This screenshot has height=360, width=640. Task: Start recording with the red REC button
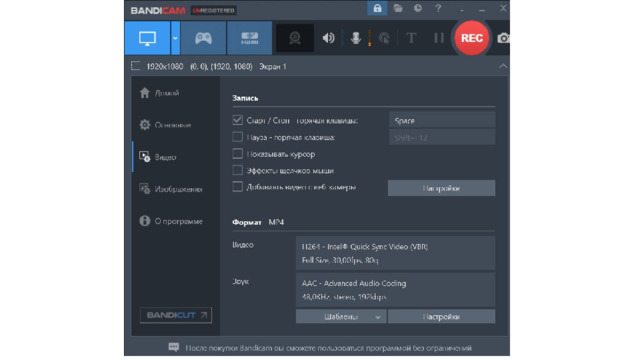[471, 38]
